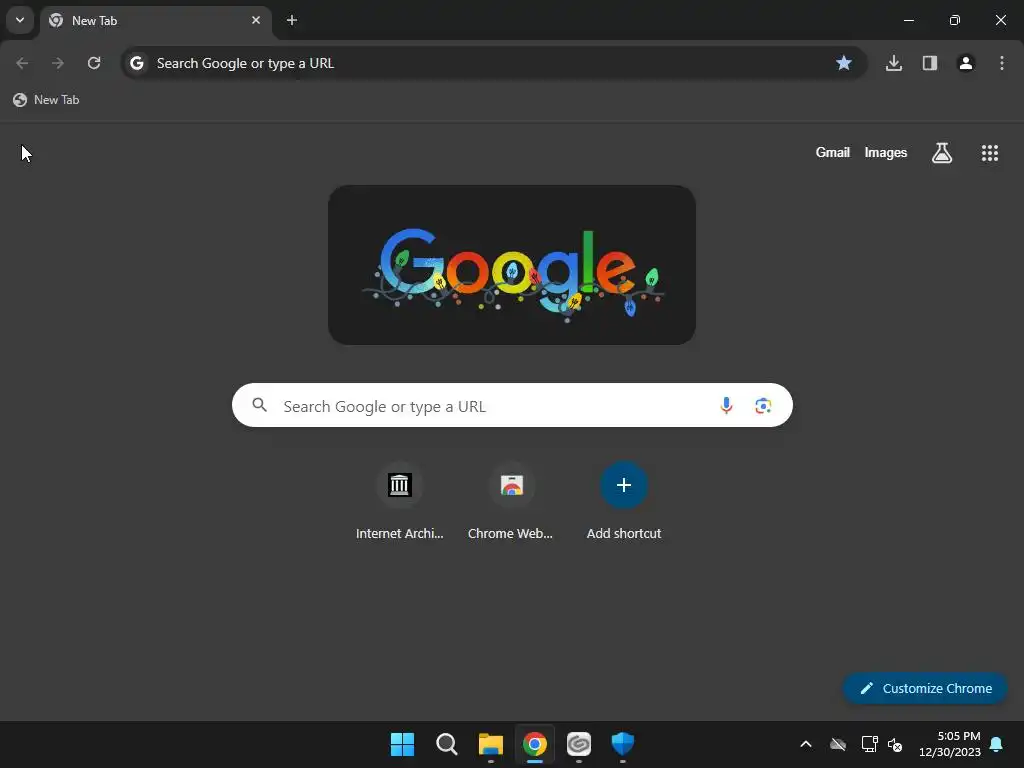Toggle the Chrome side panel
Viewport: 1024px width, 768px height.
point(930,63)
